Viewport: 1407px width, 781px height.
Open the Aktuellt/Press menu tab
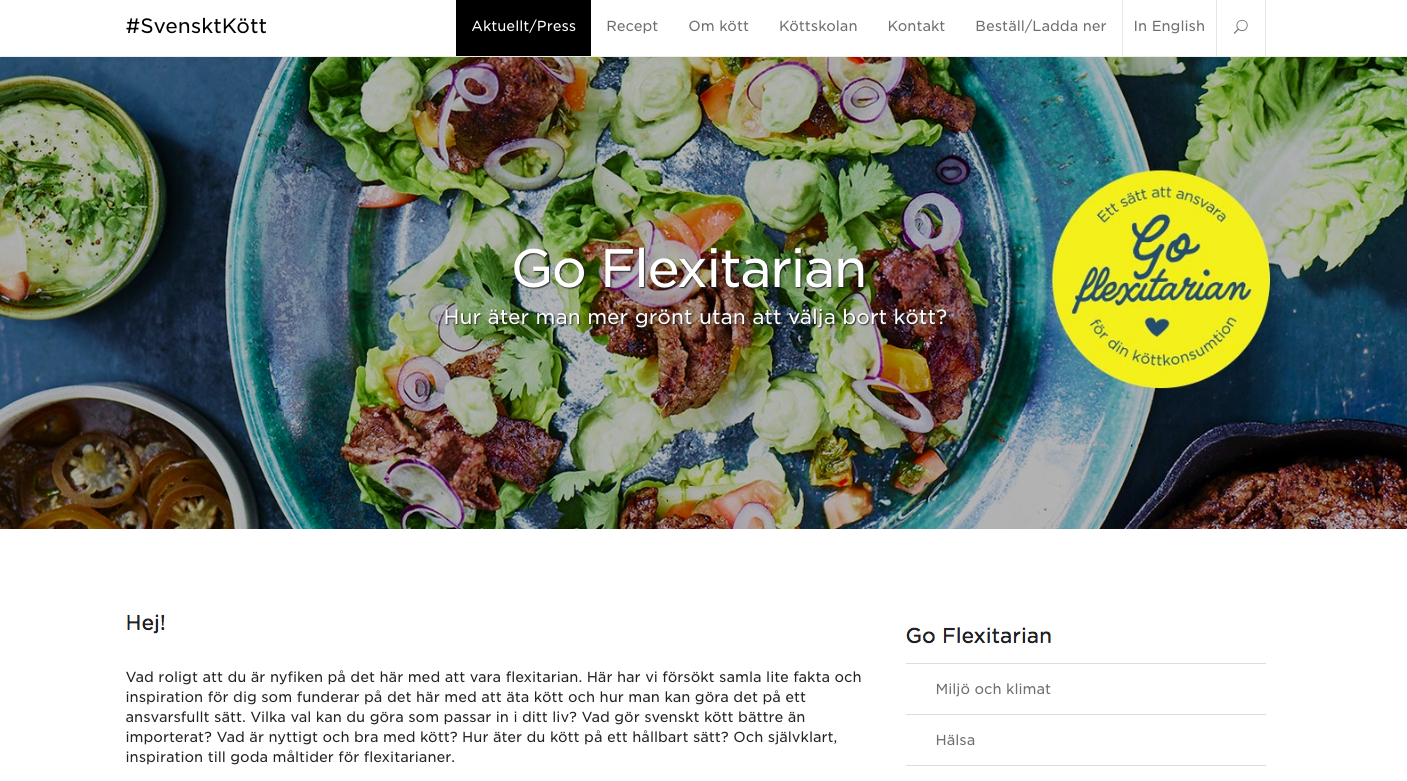point(523,27)
